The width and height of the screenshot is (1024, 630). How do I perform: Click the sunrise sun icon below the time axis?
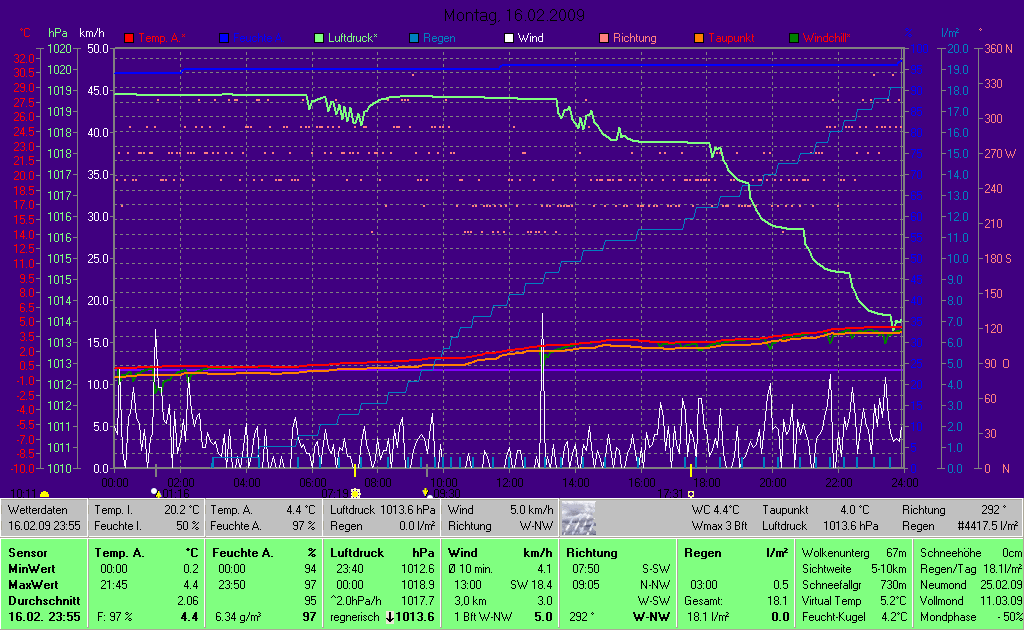click(355, 493)
